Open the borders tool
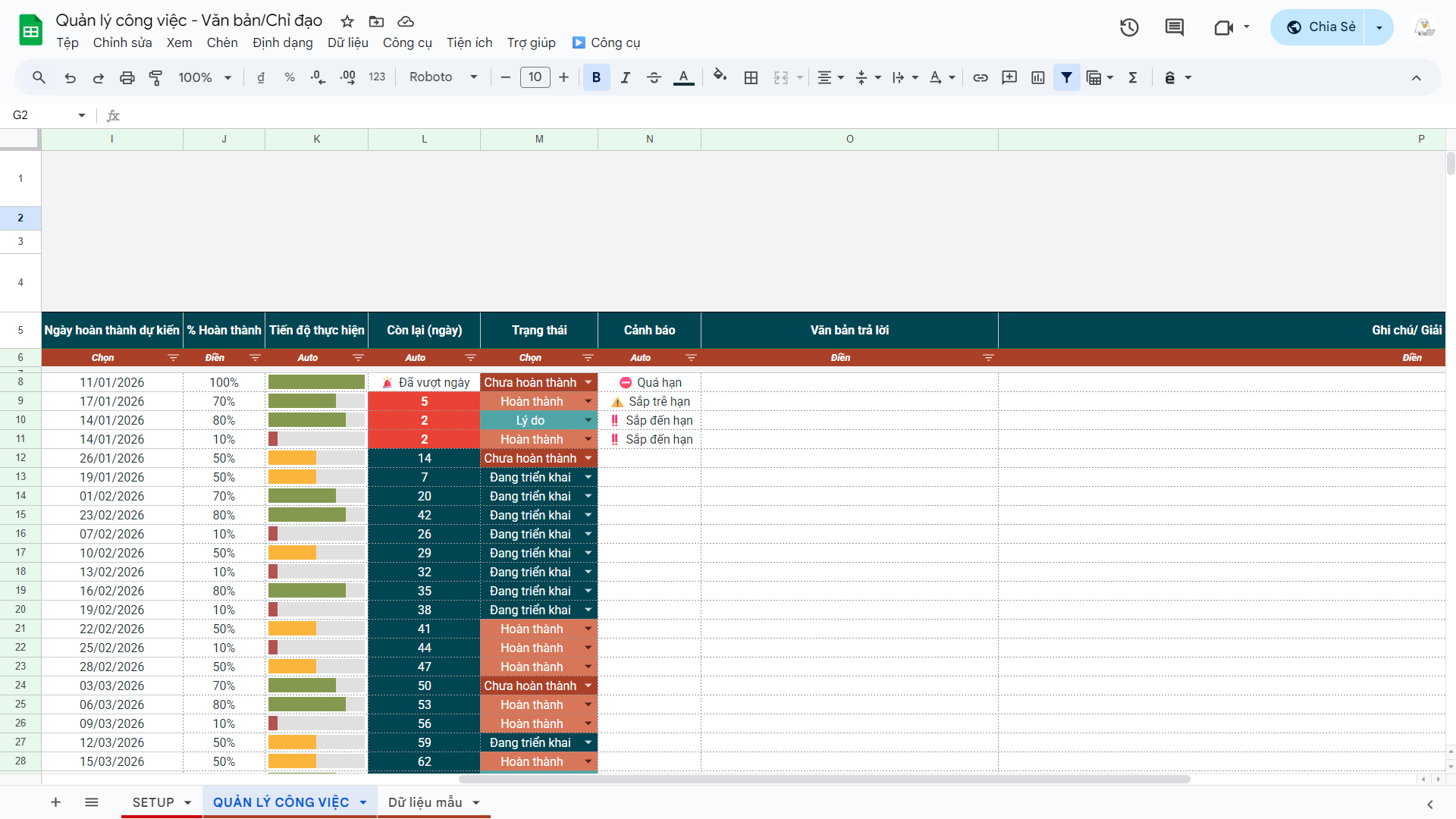 [751, 77]
